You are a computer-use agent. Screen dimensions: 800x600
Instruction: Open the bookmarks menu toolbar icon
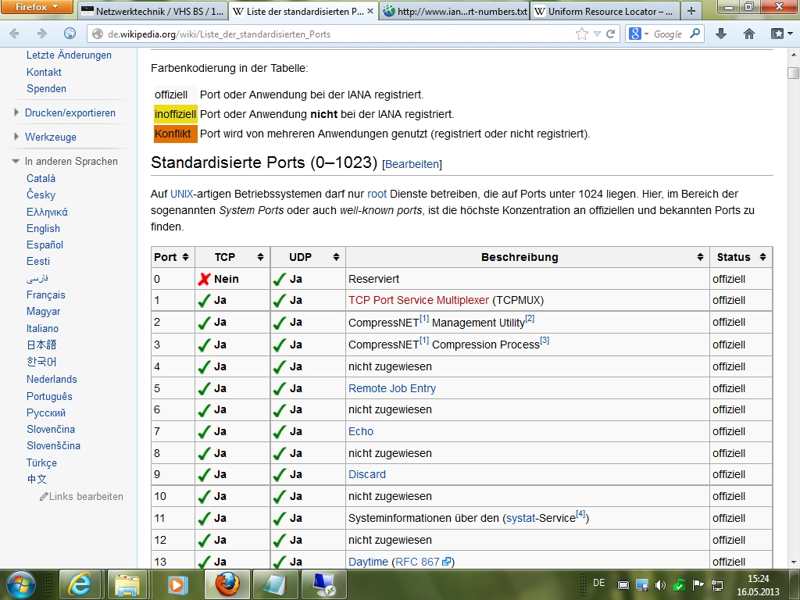pyautogui.click(x=780, y=34)
